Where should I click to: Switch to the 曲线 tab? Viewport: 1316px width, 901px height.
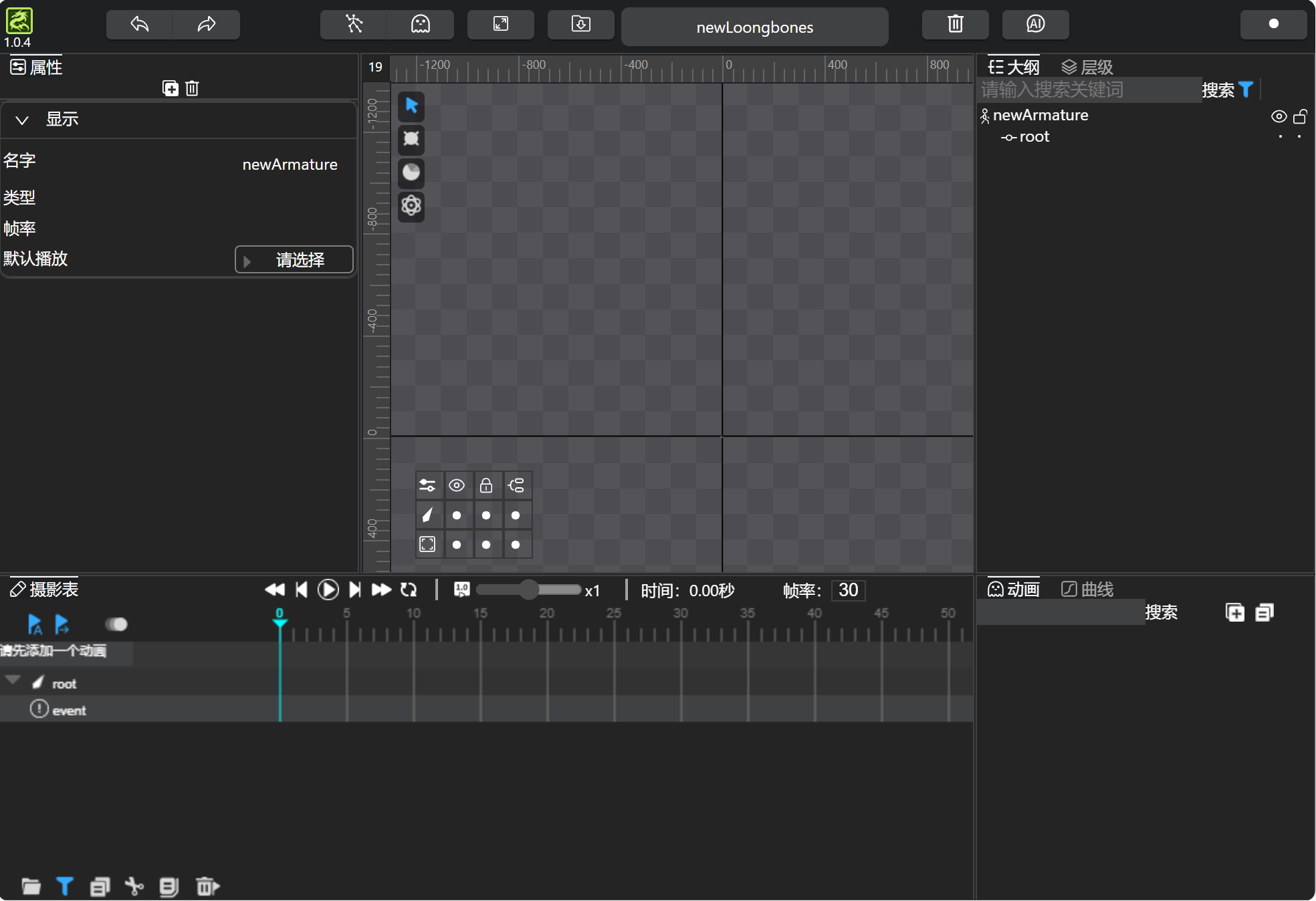[x=1087, y=589]
